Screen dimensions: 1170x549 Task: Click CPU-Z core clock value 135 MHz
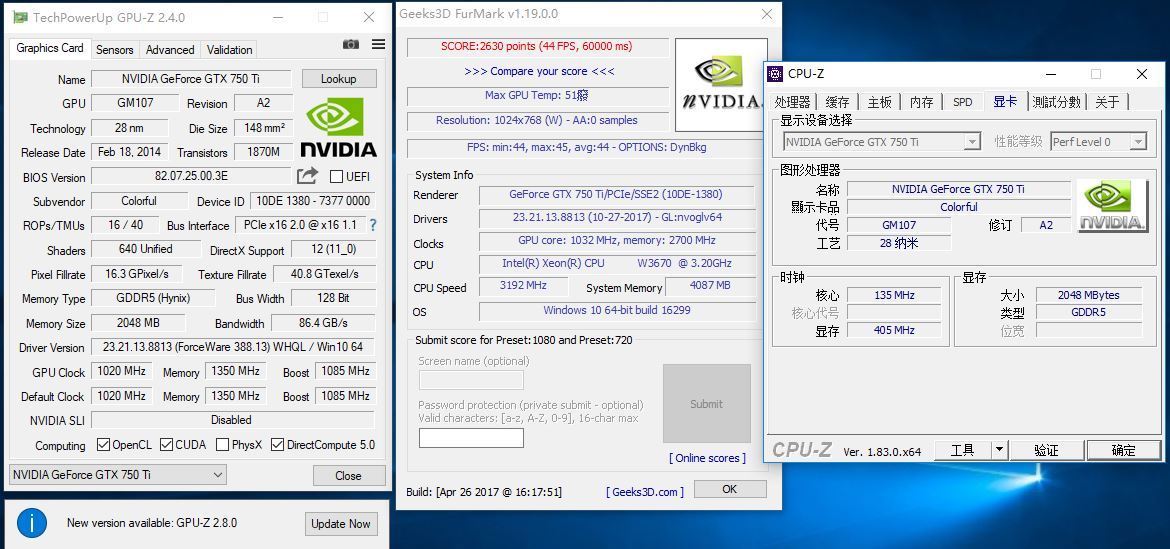894,295
